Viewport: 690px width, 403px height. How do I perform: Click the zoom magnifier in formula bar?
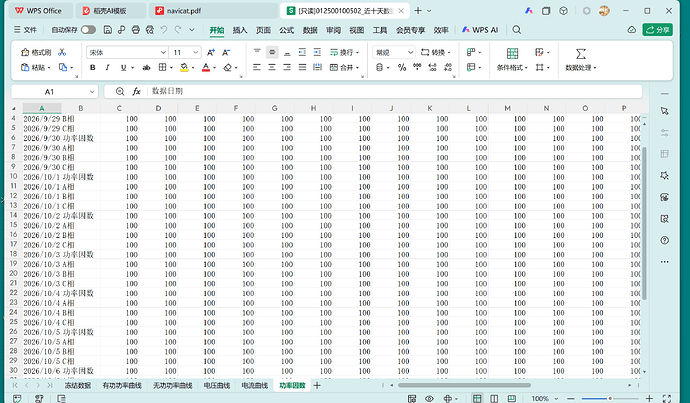[120, 91]
